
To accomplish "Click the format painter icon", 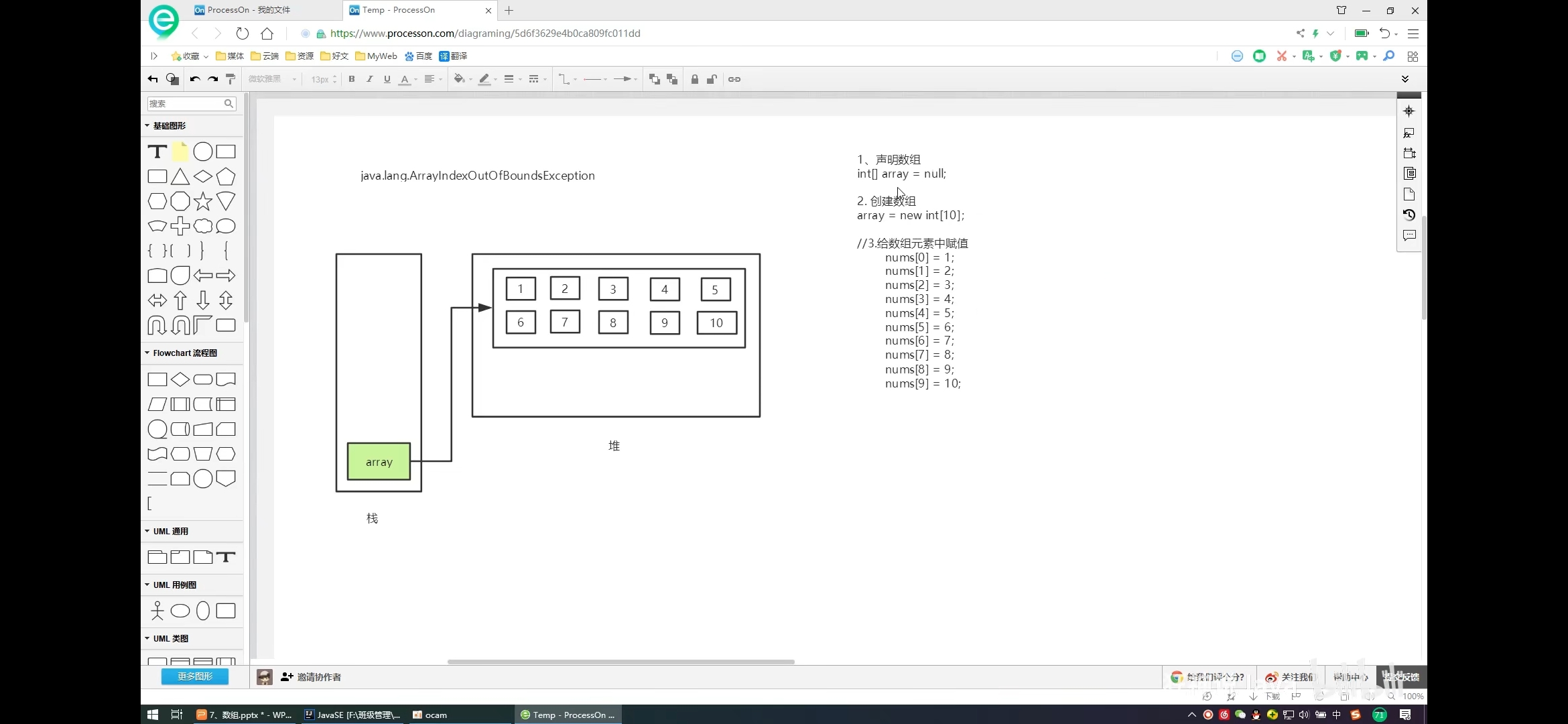I will pyautogui.click(x=231, y=79).
